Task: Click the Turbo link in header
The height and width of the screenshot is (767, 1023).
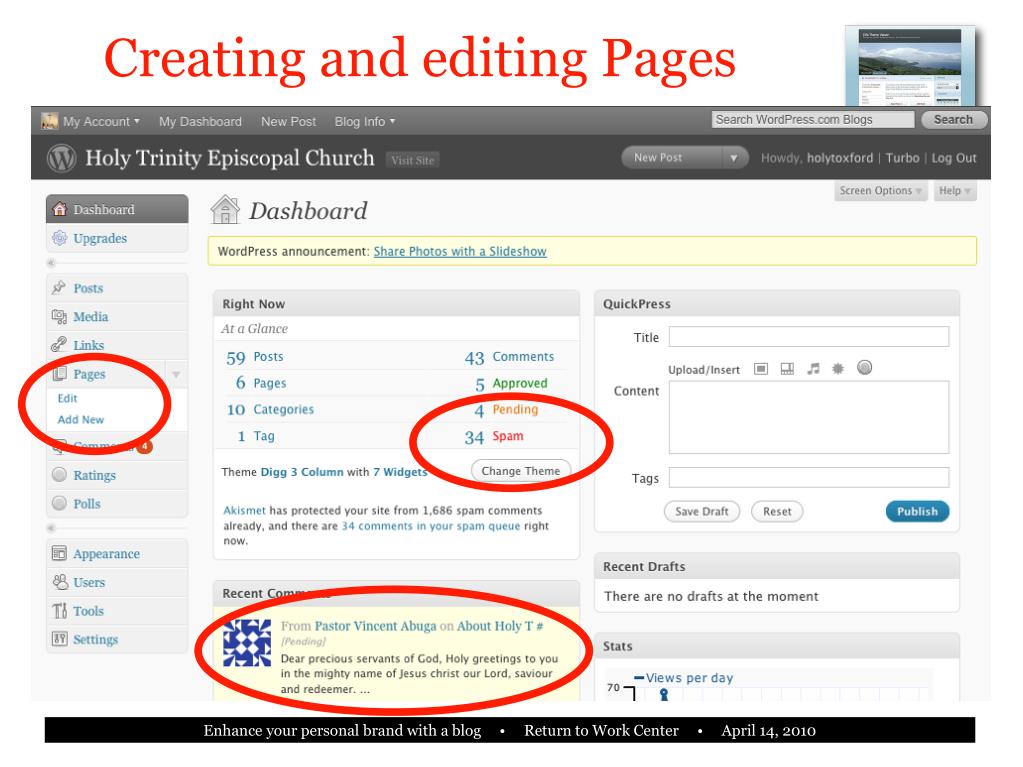Action: pos(902,158)
